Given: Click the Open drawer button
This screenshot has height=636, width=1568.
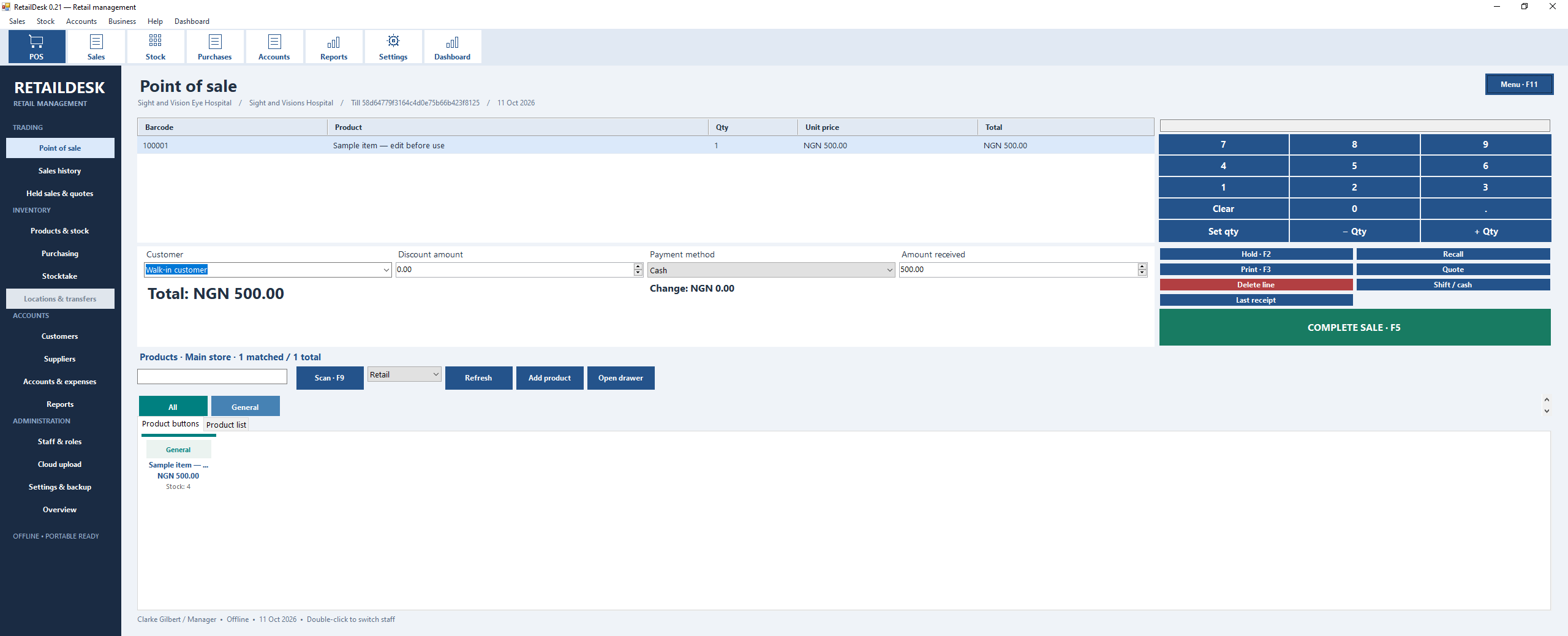Looking at the screenshot, I should tap(620, 378).
